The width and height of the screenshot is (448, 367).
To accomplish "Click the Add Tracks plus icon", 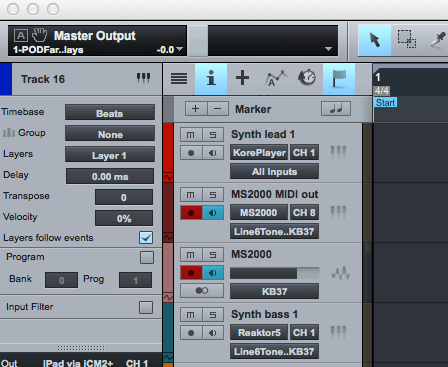I will (242, 79).
